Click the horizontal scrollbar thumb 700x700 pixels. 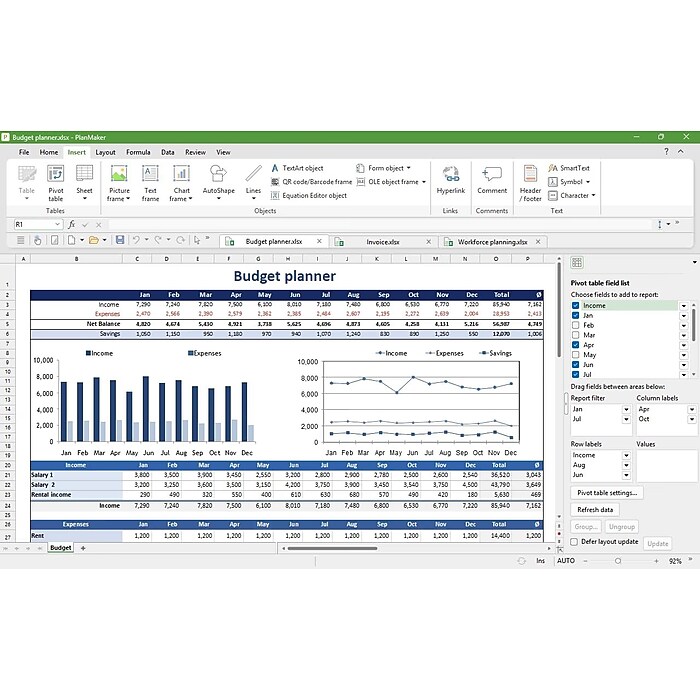pos(332,548)
